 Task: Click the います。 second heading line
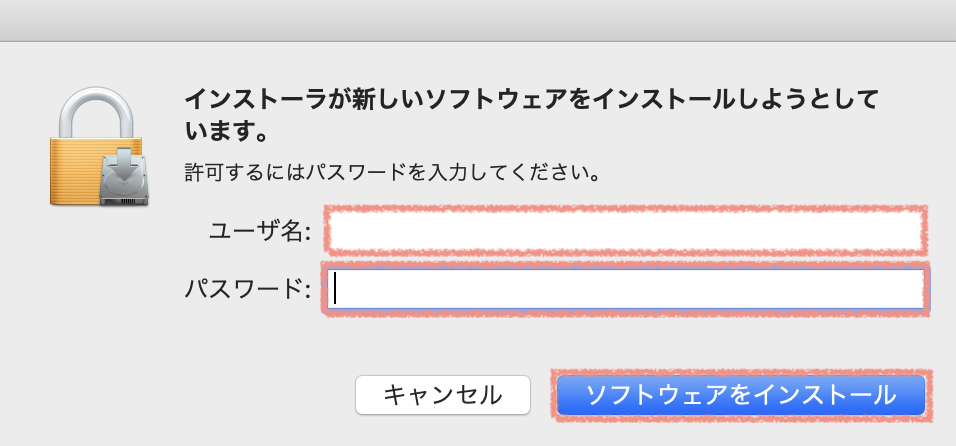(x=226, y=131)
